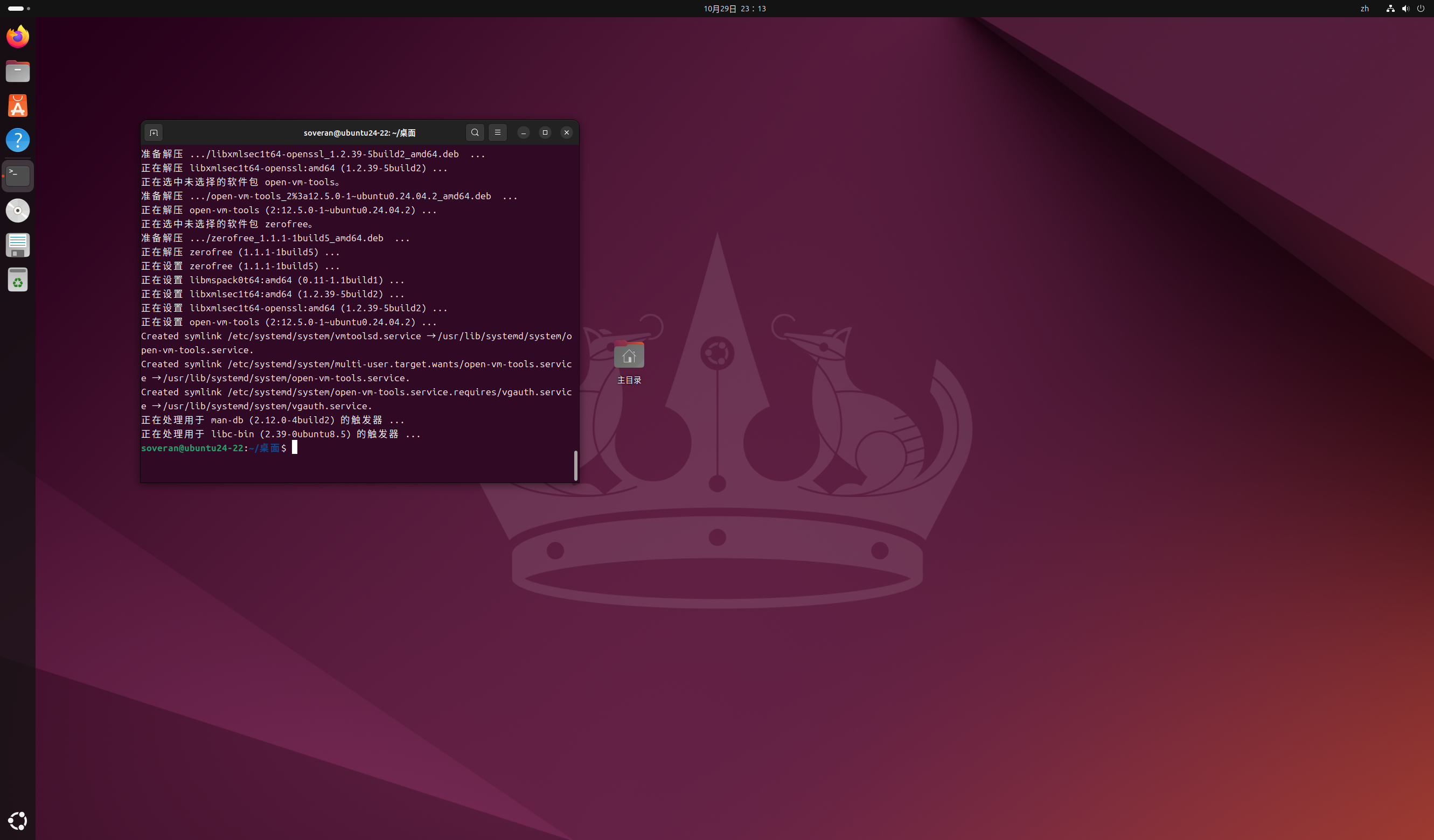Open Ubuntu App Center from dock
1434x840 pixels.
pos(18,106)
